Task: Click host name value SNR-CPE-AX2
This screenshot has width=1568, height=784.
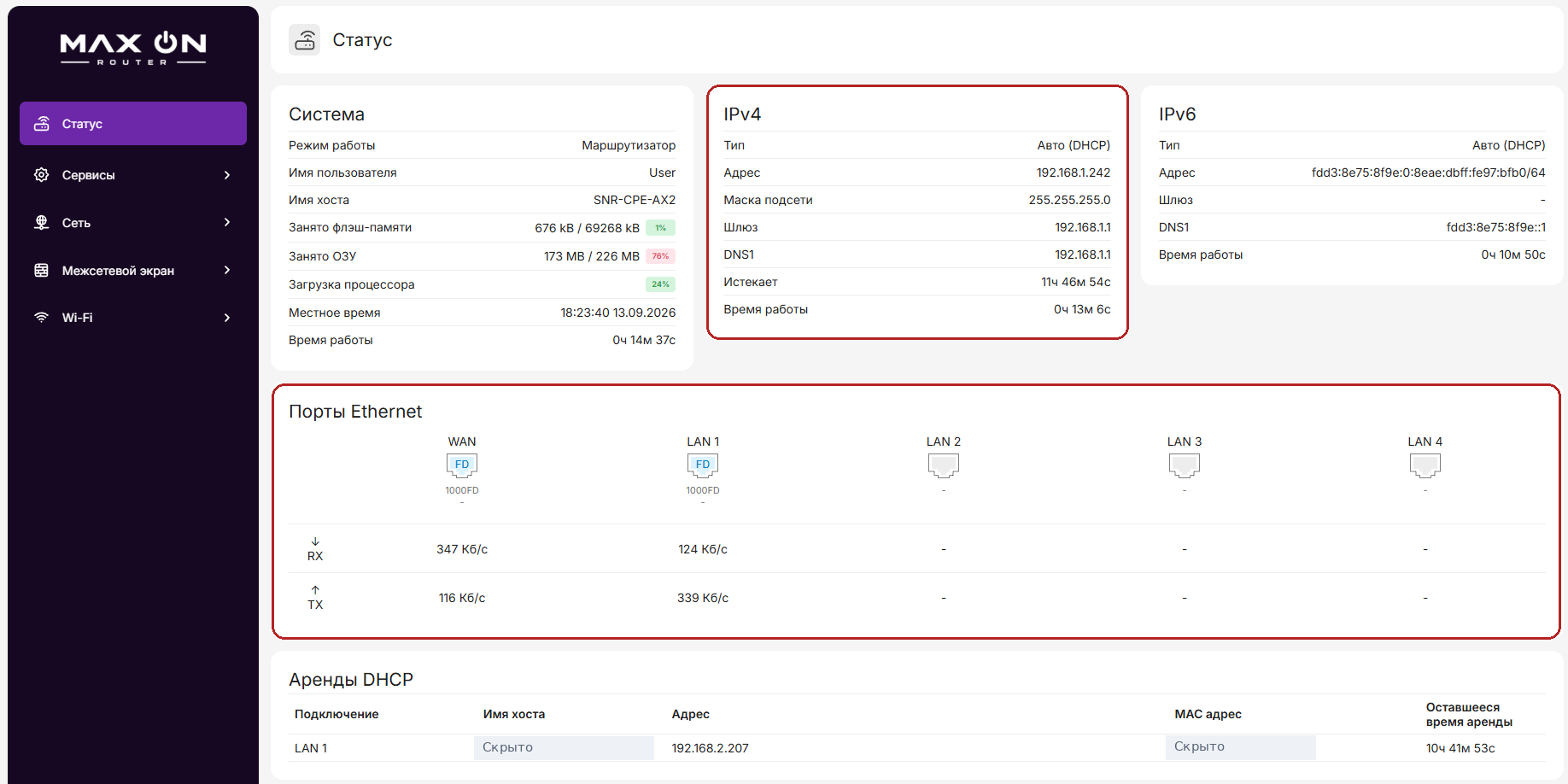Action: 635,200
